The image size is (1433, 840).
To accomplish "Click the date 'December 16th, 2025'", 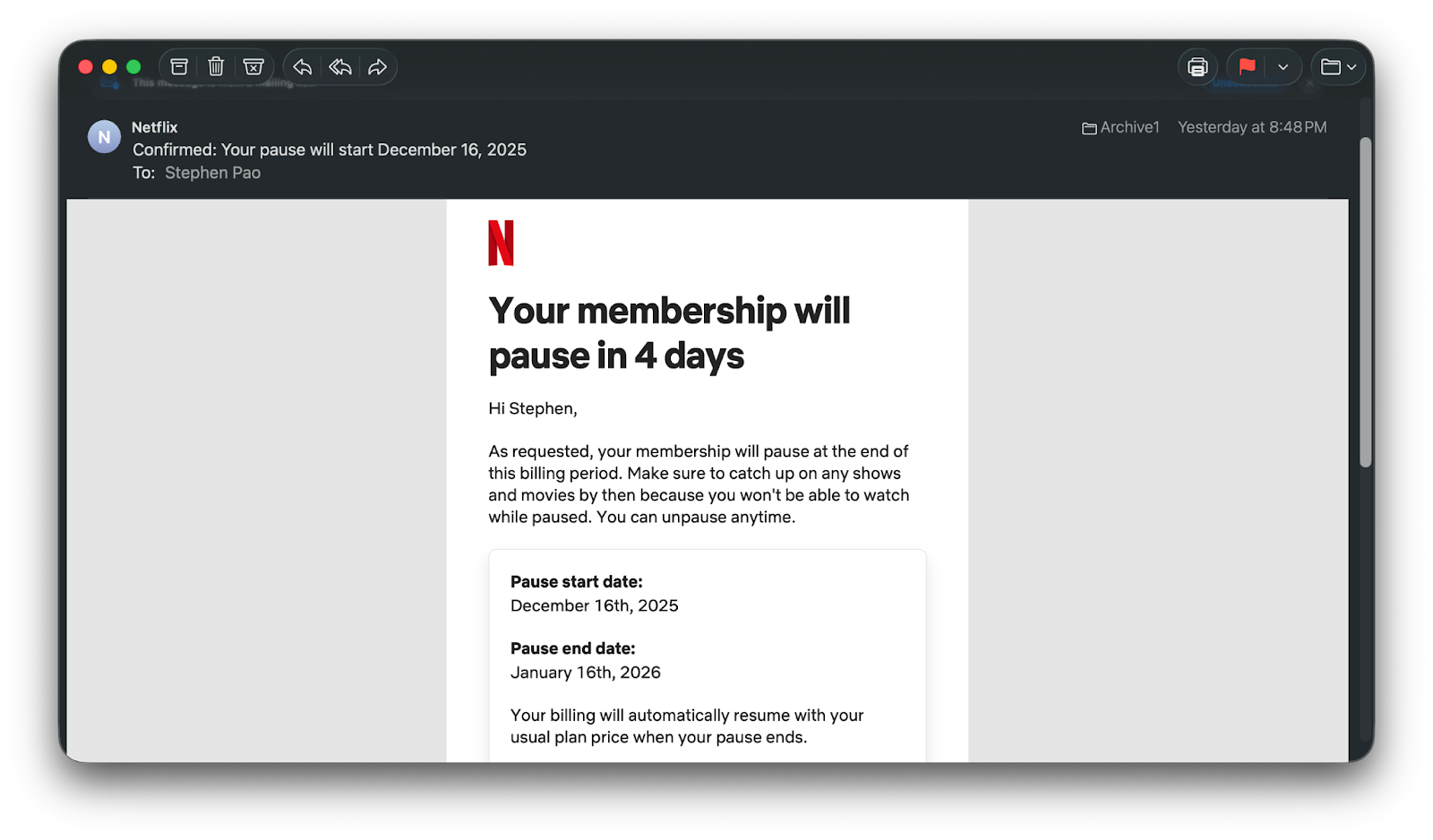I will 595,605.
